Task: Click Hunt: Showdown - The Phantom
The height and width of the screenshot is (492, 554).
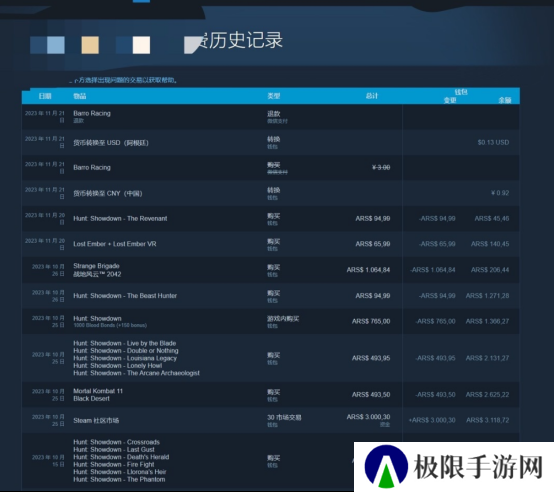Action: point(119,479)
